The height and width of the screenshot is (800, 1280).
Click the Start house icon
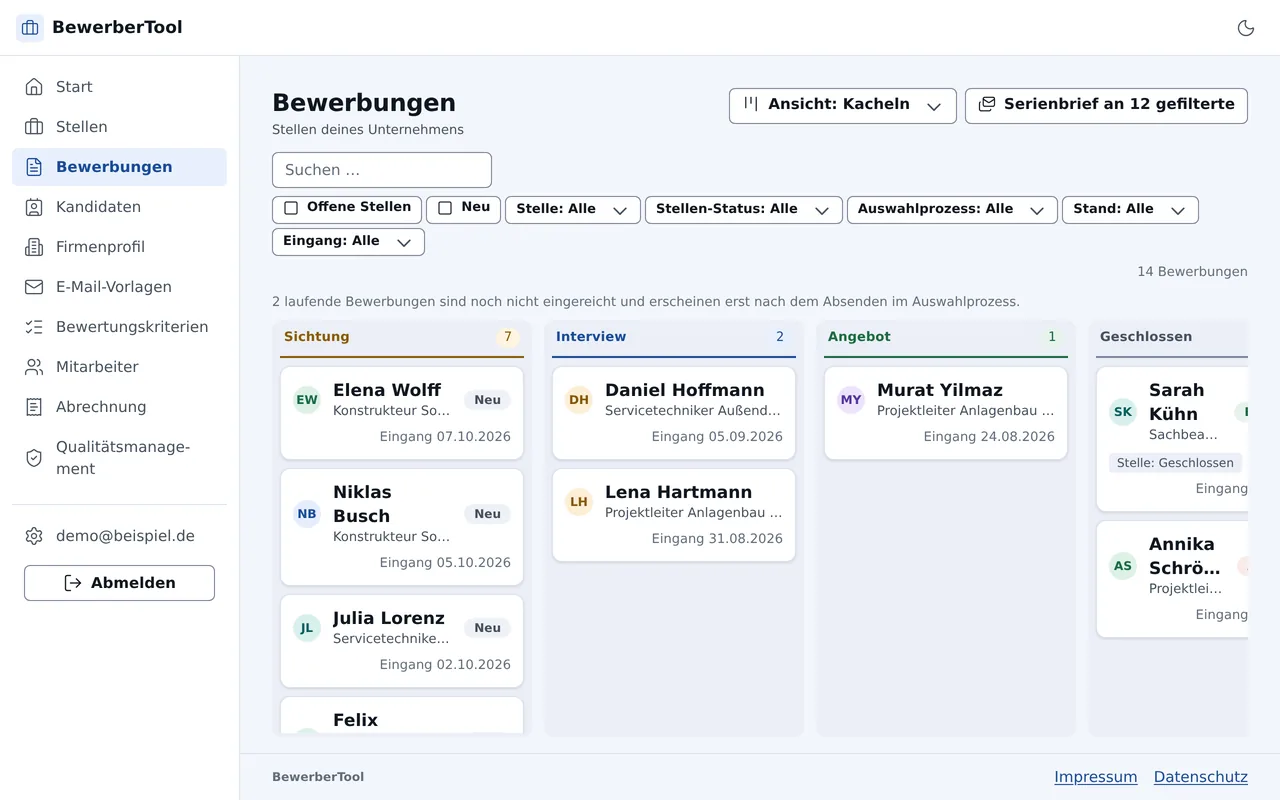34,87
